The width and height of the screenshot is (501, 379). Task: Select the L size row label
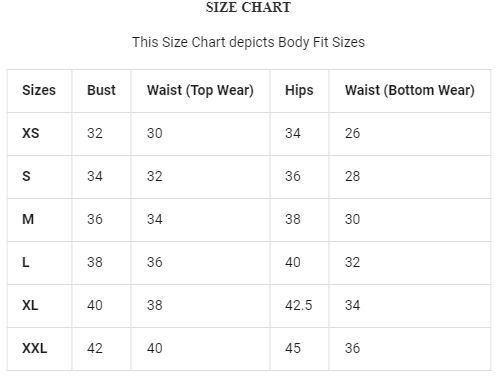pos(26,262)
